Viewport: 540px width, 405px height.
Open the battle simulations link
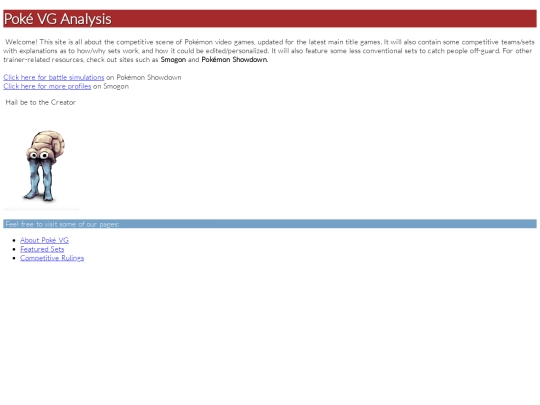click(54, 77)
